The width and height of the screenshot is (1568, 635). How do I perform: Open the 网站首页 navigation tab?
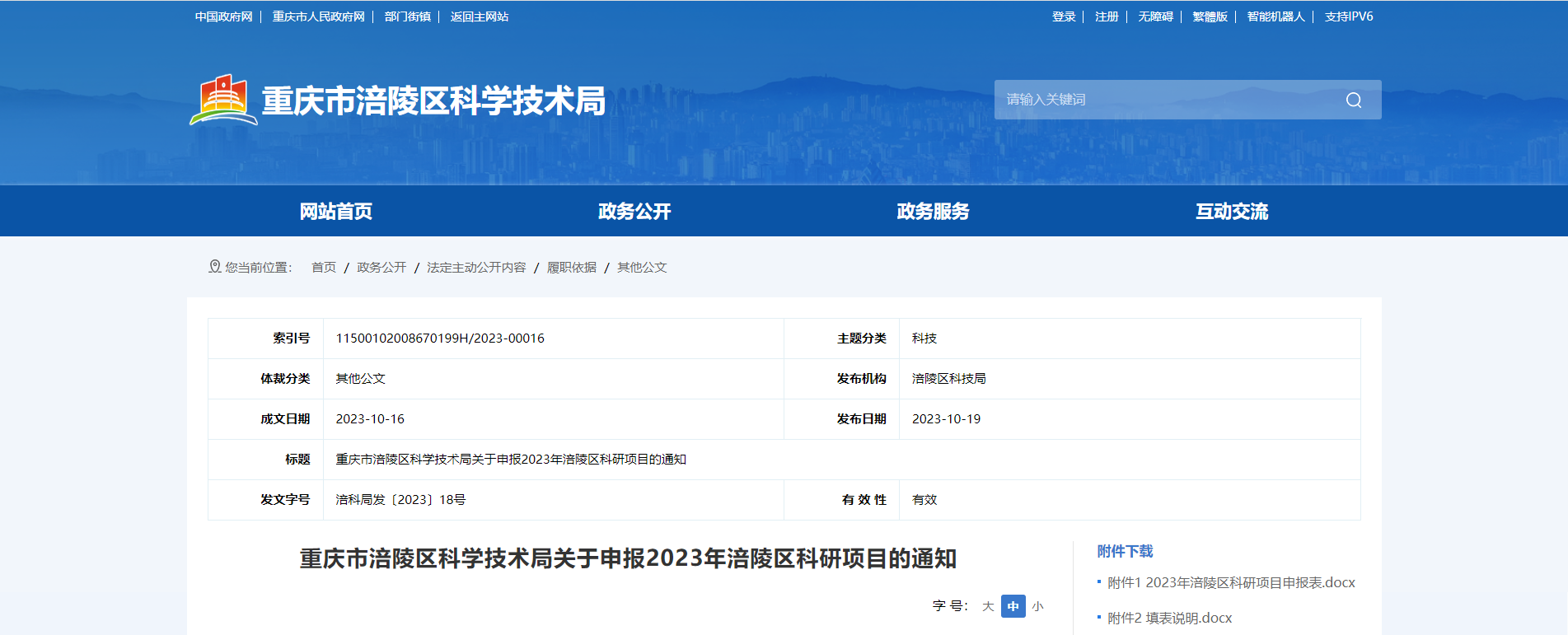[335, 212]
